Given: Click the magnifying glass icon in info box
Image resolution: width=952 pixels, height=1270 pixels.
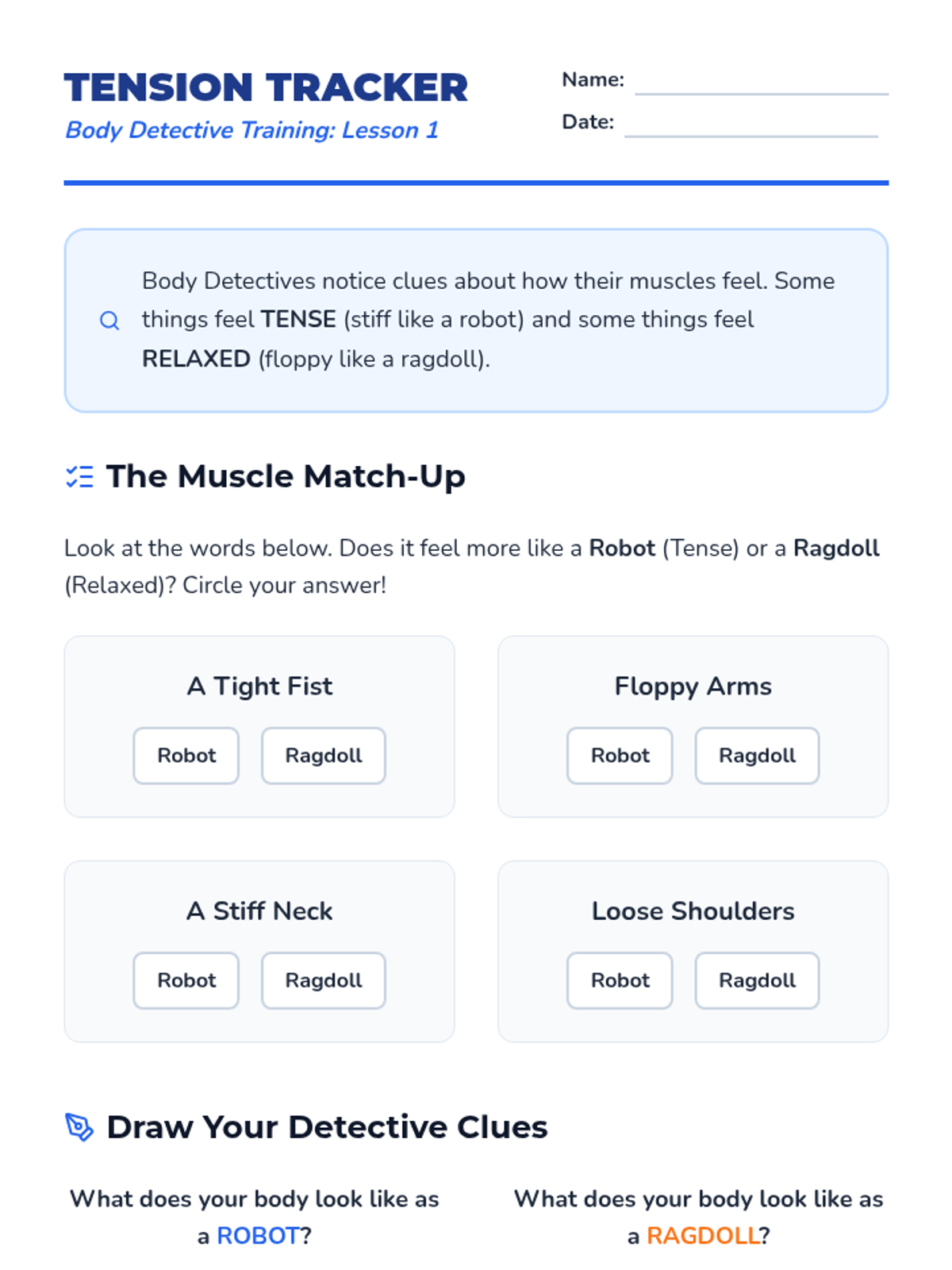Looking at the screenshot, I should [109, 321].
